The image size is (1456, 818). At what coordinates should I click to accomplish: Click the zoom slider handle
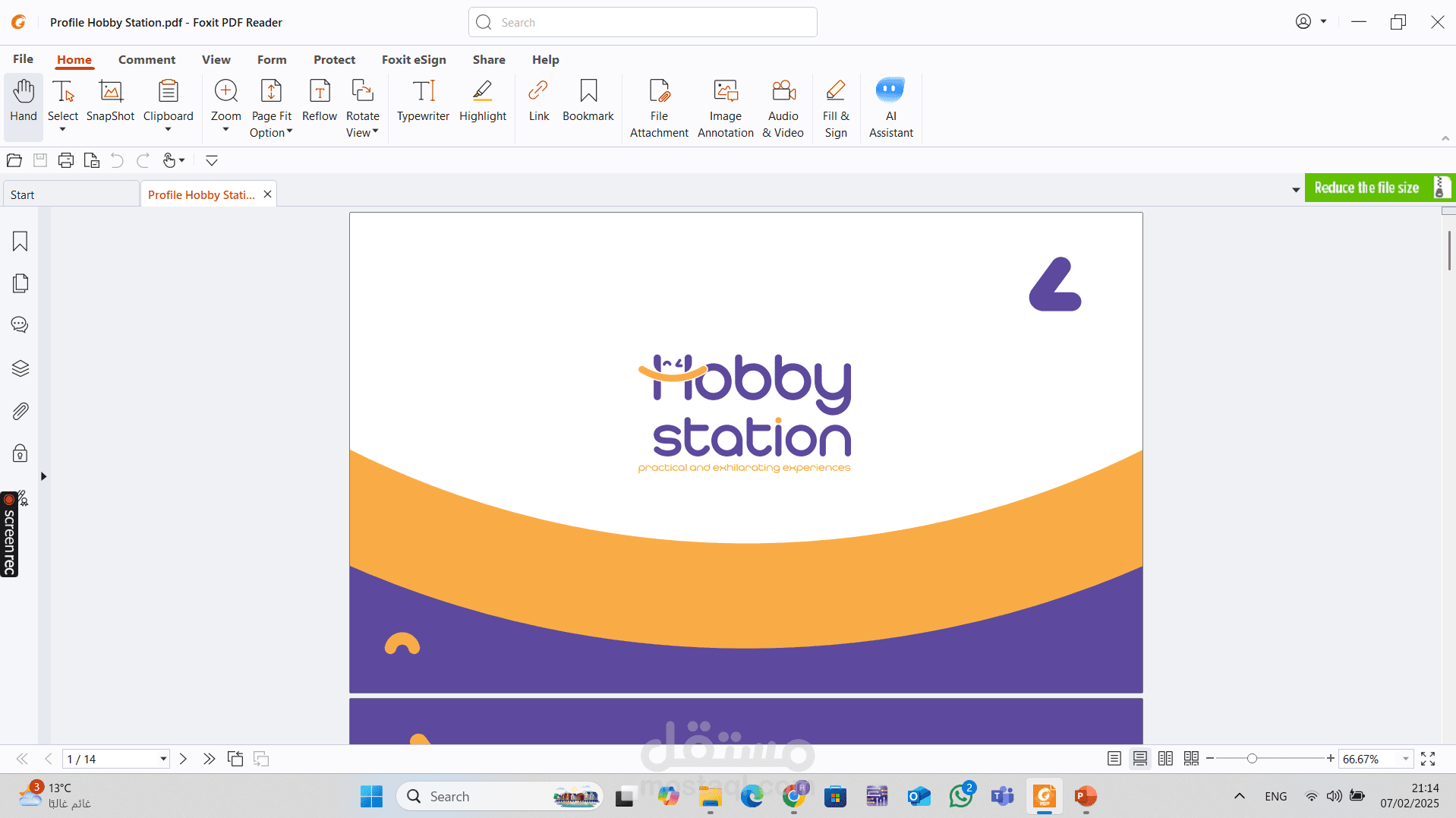(1252, 759)
